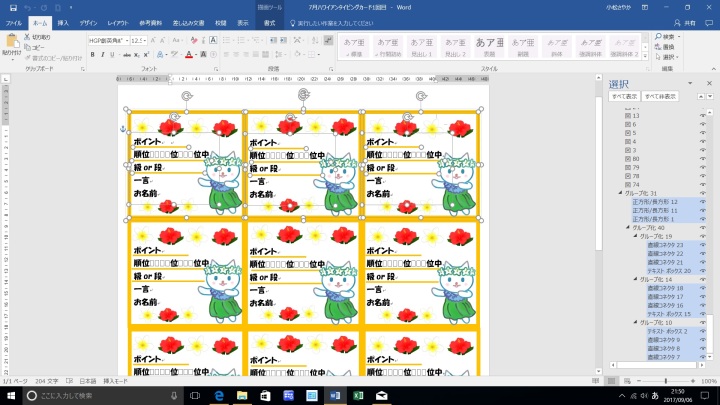Click the zoom slider handle
Screen dimensions: 720x405
click(665, 381)
